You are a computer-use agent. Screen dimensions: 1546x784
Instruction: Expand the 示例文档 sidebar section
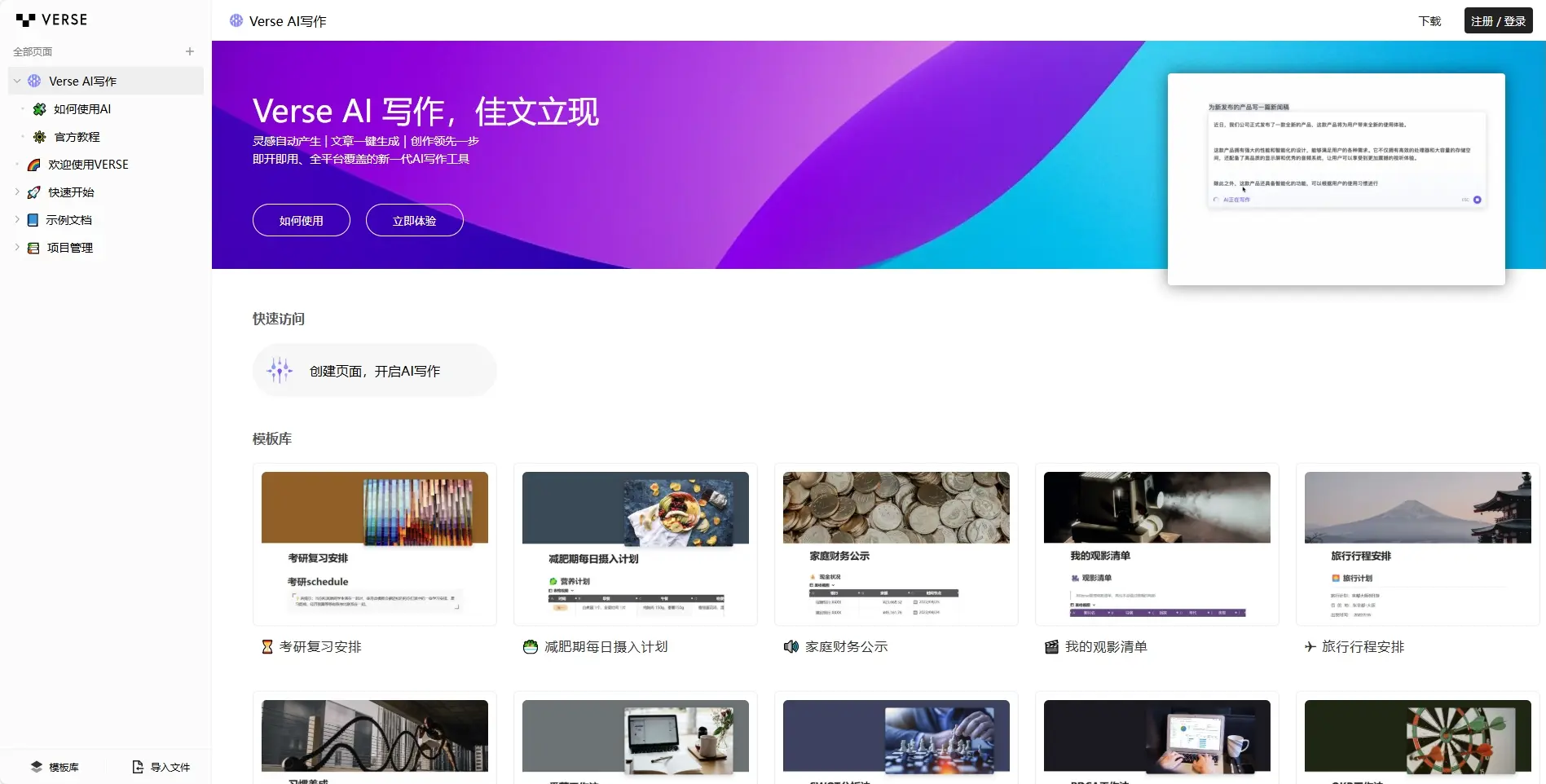click(17, 220)
